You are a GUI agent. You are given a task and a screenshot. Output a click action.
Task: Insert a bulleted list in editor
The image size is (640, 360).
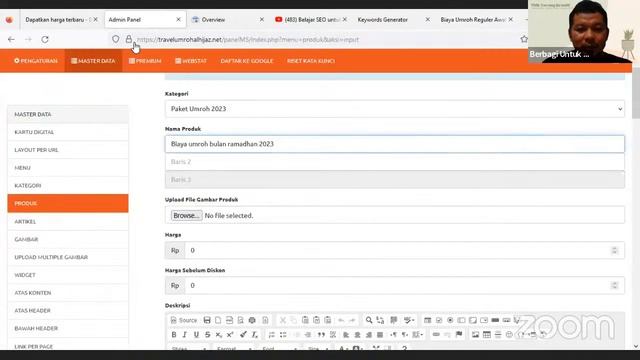(x=283, y=335)
